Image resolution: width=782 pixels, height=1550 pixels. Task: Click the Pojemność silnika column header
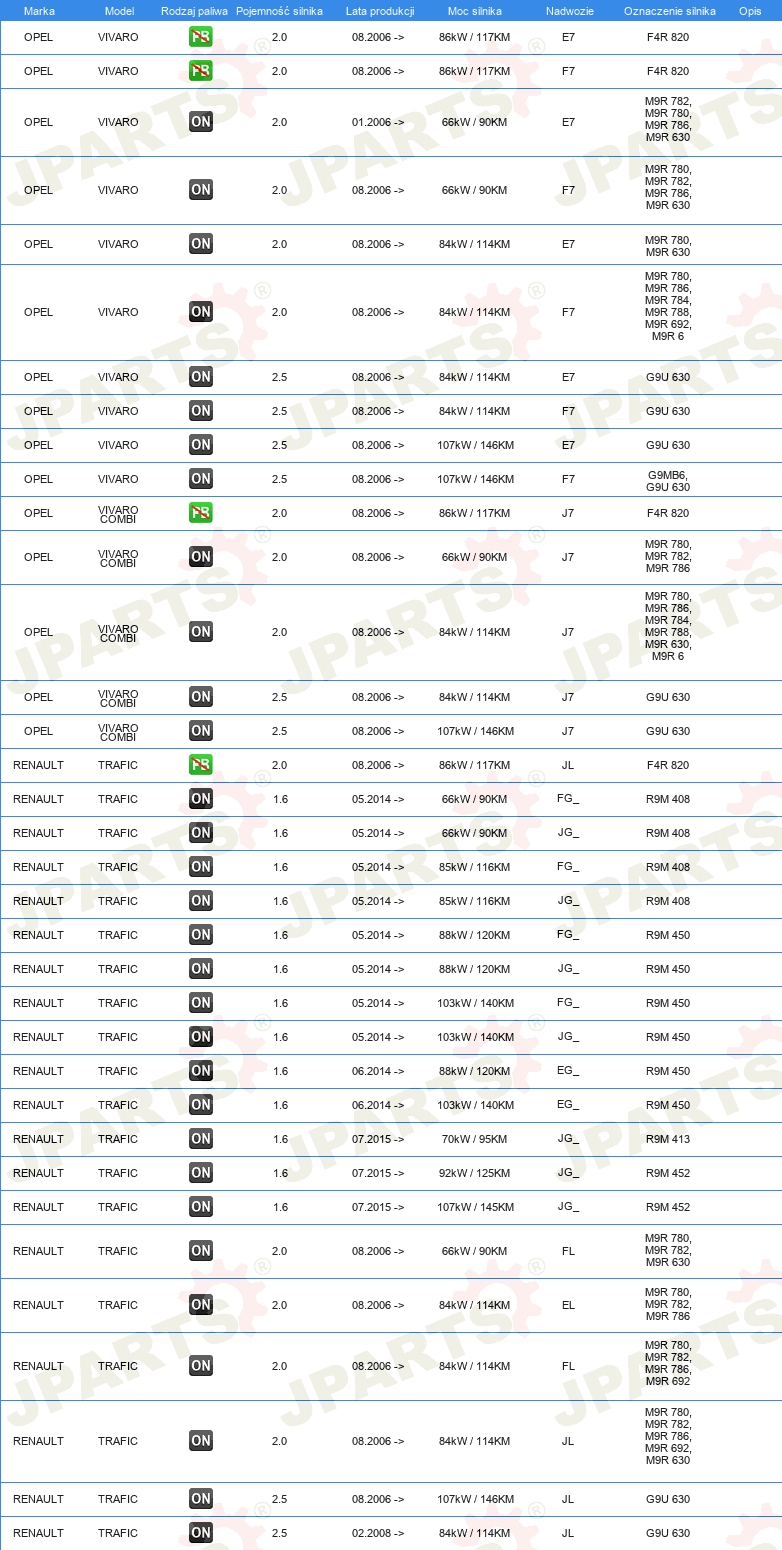tap(280, 10)
